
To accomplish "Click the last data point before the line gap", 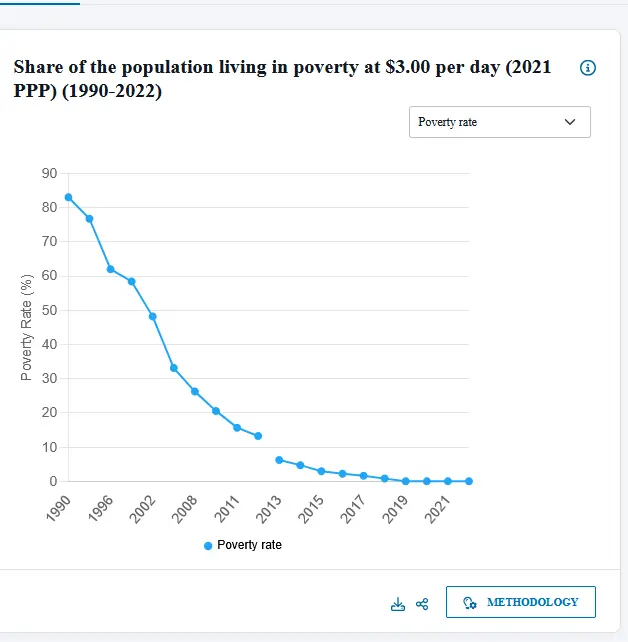I will 258,436.
